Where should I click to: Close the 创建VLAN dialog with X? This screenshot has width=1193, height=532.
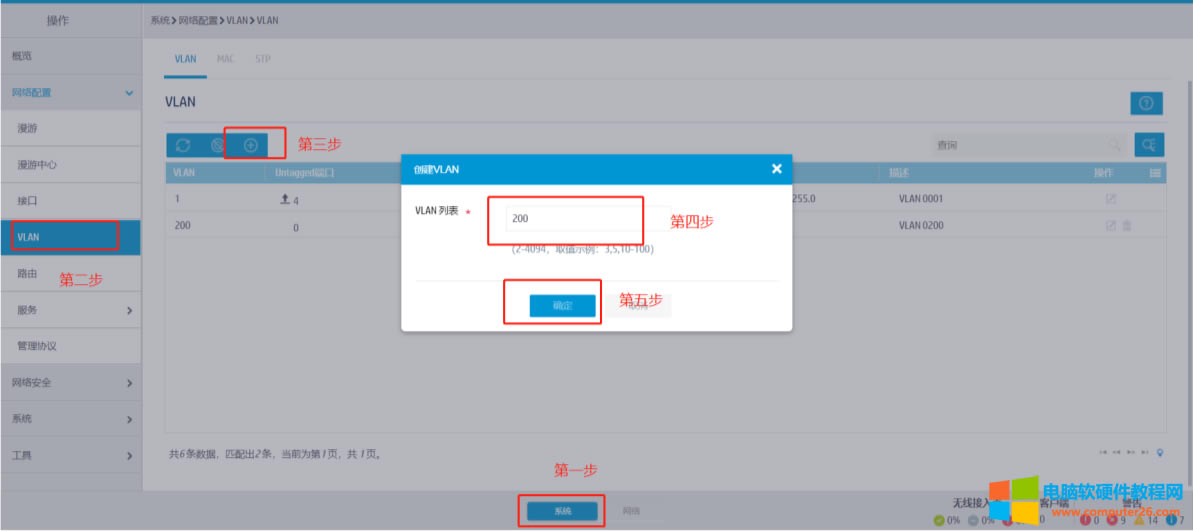[776, 169]
